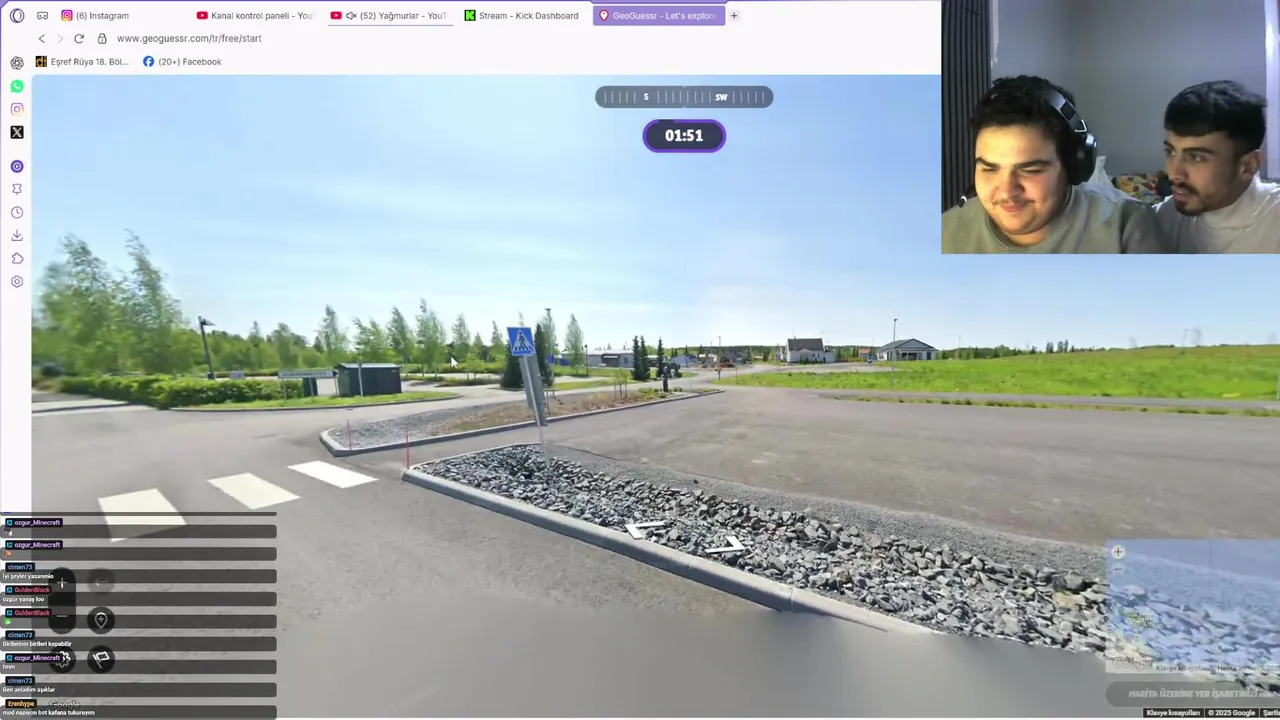Open WhatsApp in the sidebar
This screenshot has width=1280, height=720.
17,86
